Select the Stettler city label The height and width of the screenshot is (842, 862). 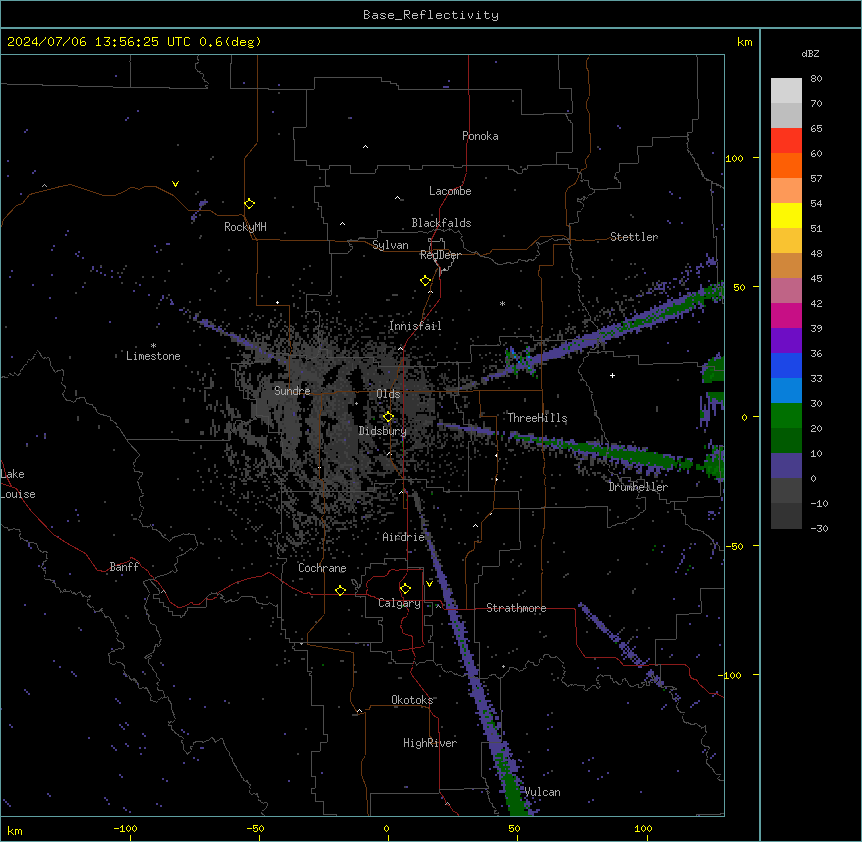click(634, 237)
